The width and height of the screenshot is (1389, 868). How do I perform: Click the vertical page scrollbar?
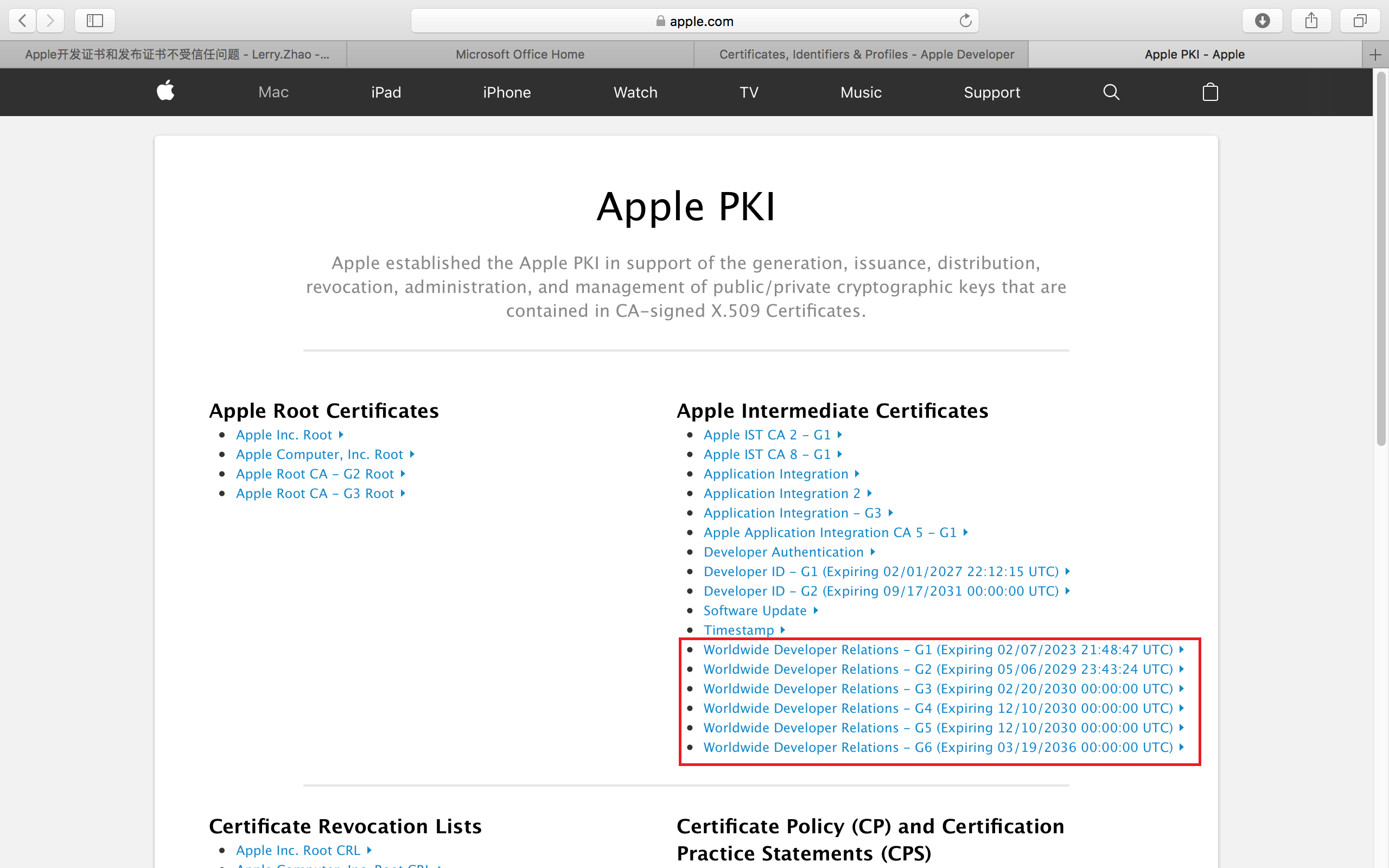(x=1381, y=258)
